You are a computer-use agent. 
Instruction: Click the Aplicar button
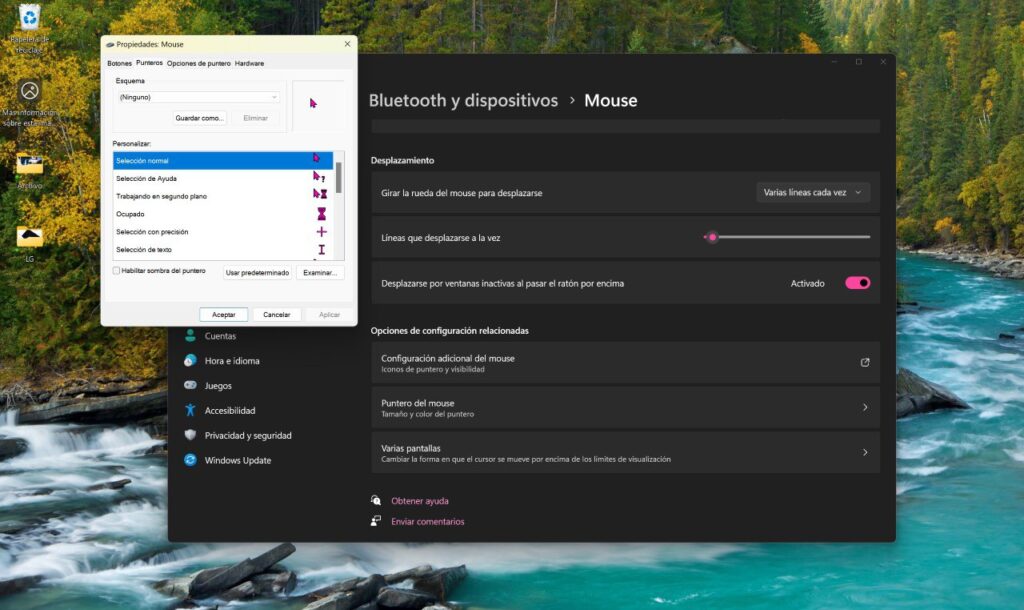tap(329, 315)
